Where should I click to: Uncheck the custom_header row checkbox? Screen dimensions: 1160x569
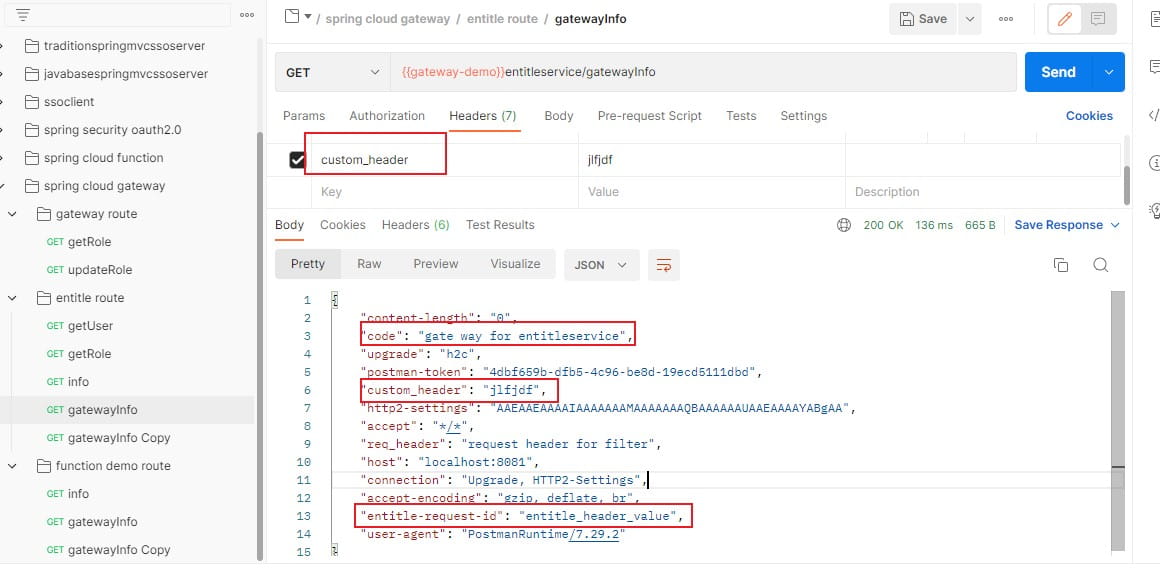(x=297, y=160)
